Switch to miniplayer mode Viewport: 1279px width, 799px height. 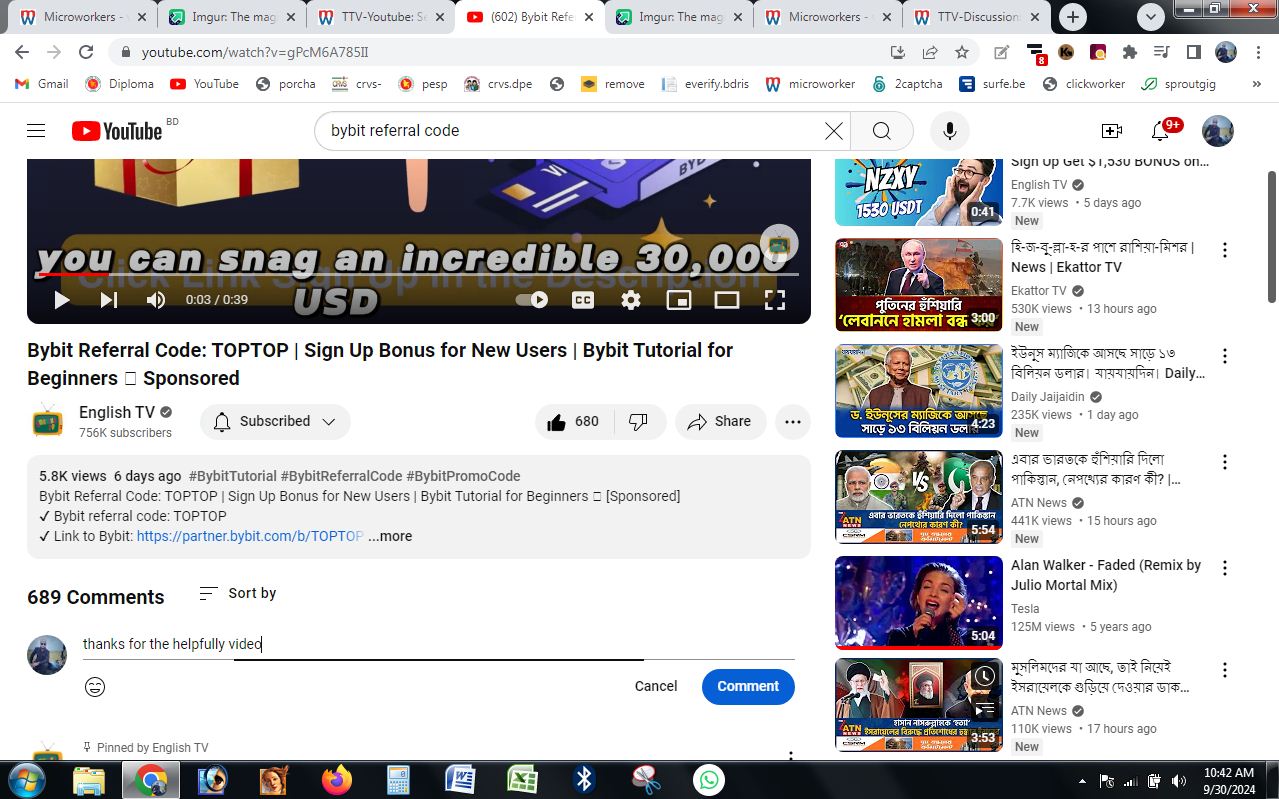coord(679,299)
